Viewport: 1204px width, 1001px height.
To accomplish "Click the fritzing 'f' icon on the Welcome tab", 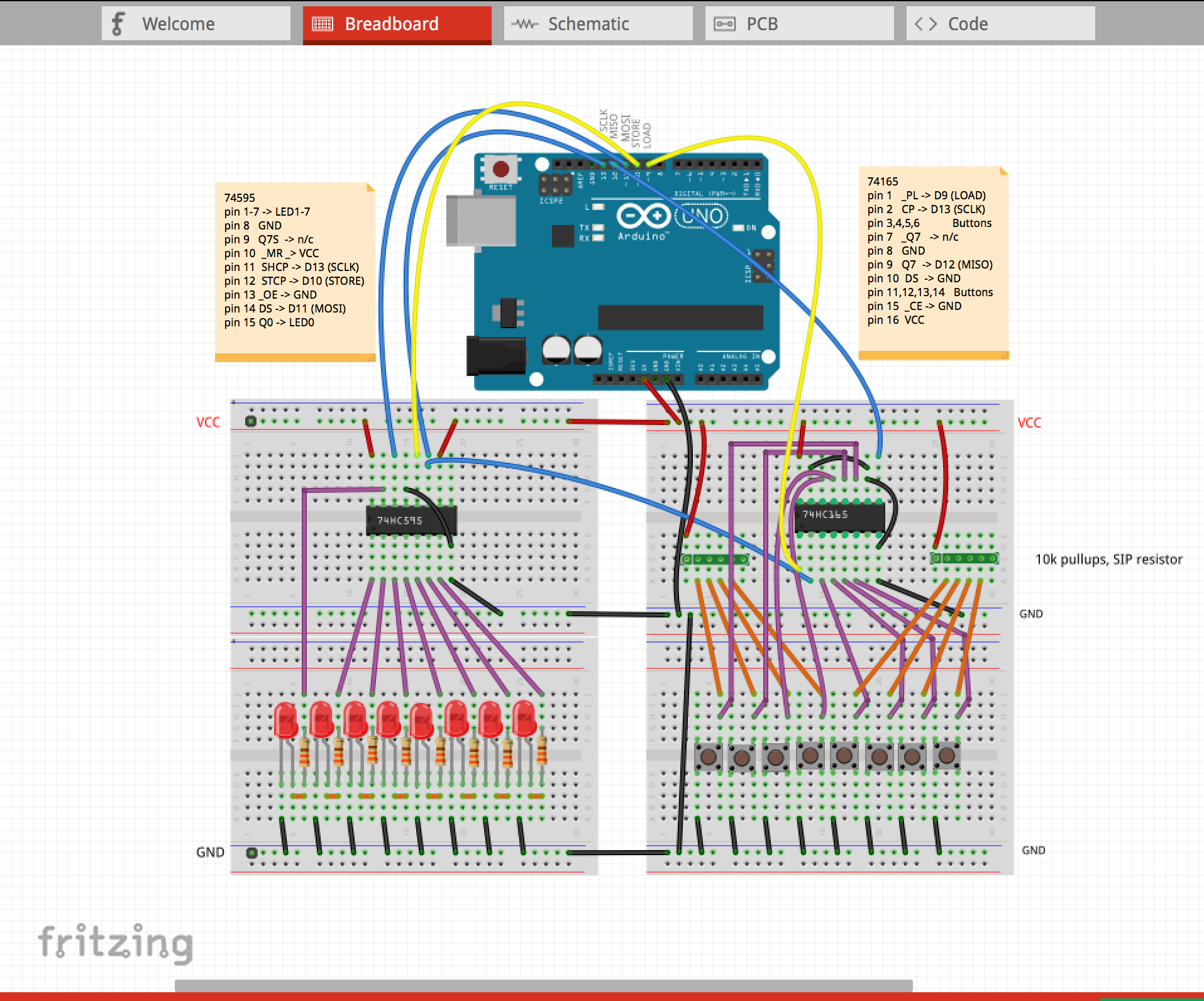I will pos(118,23).
